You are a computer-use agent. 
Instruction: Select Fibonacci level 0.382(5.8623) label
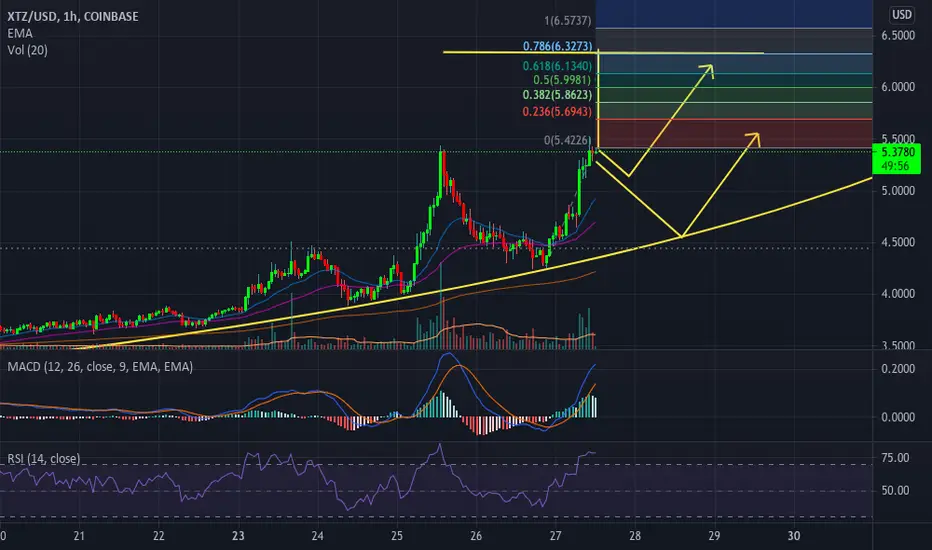click(558, 95)
